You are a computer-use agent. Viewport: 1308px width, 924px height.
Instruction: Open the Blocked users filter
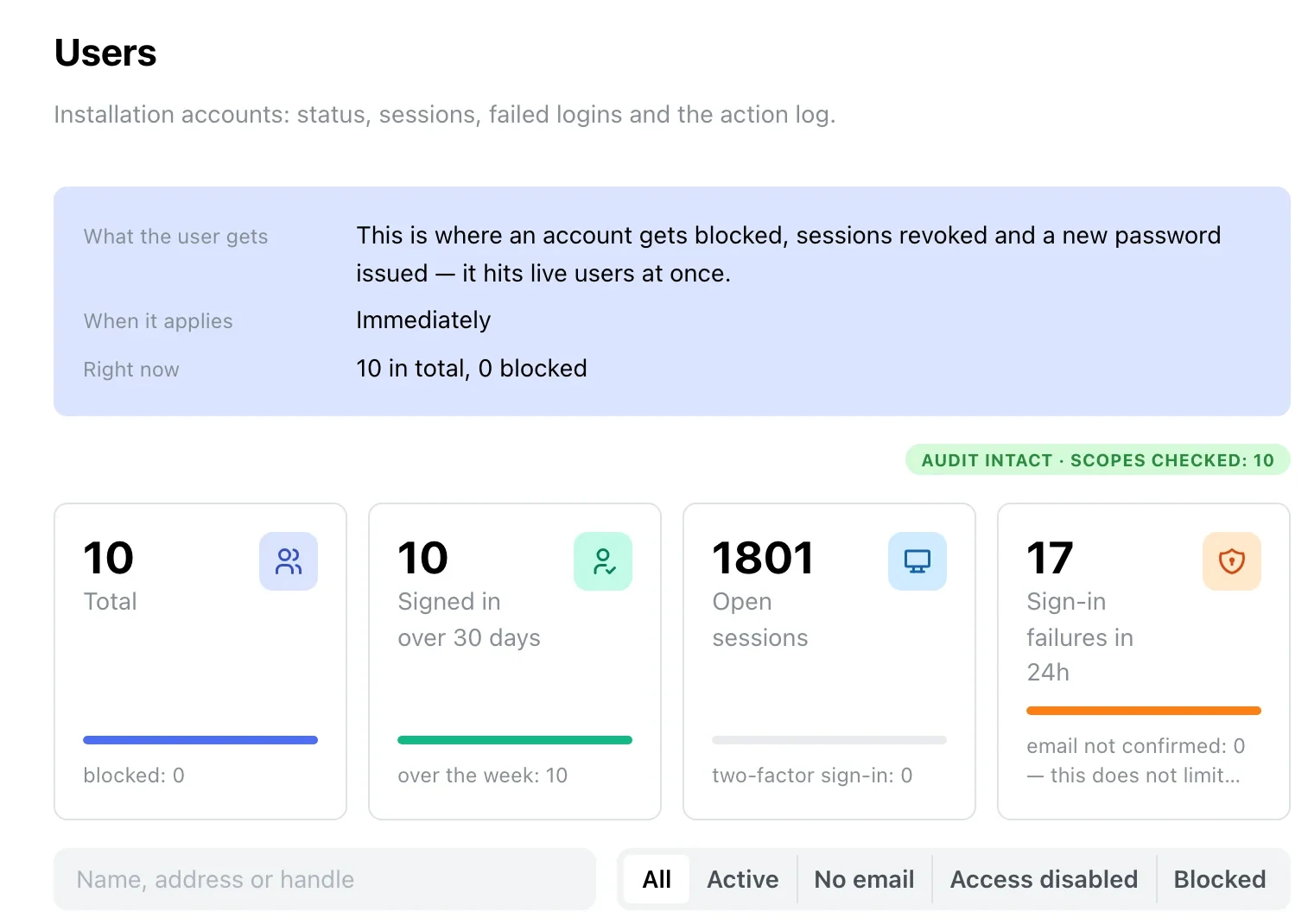(x=1220, y=879)
